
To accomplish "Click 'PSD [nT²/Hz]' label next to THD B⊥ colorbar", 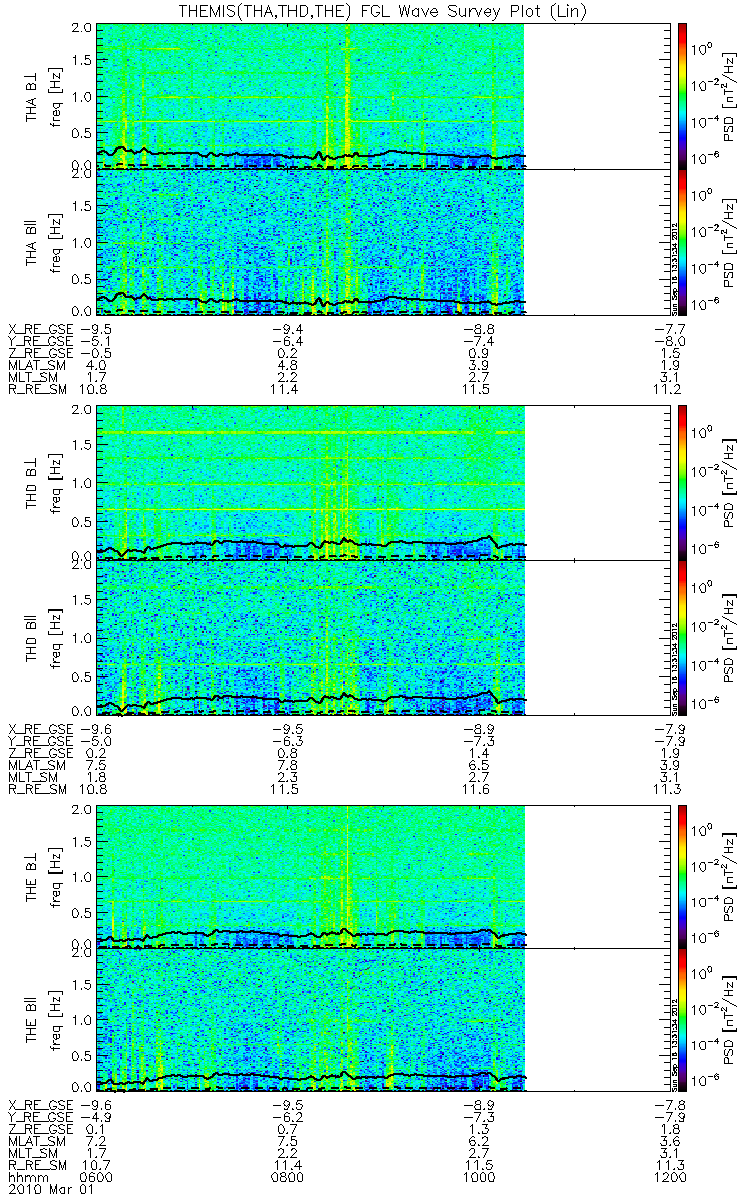I will [730, 483].
